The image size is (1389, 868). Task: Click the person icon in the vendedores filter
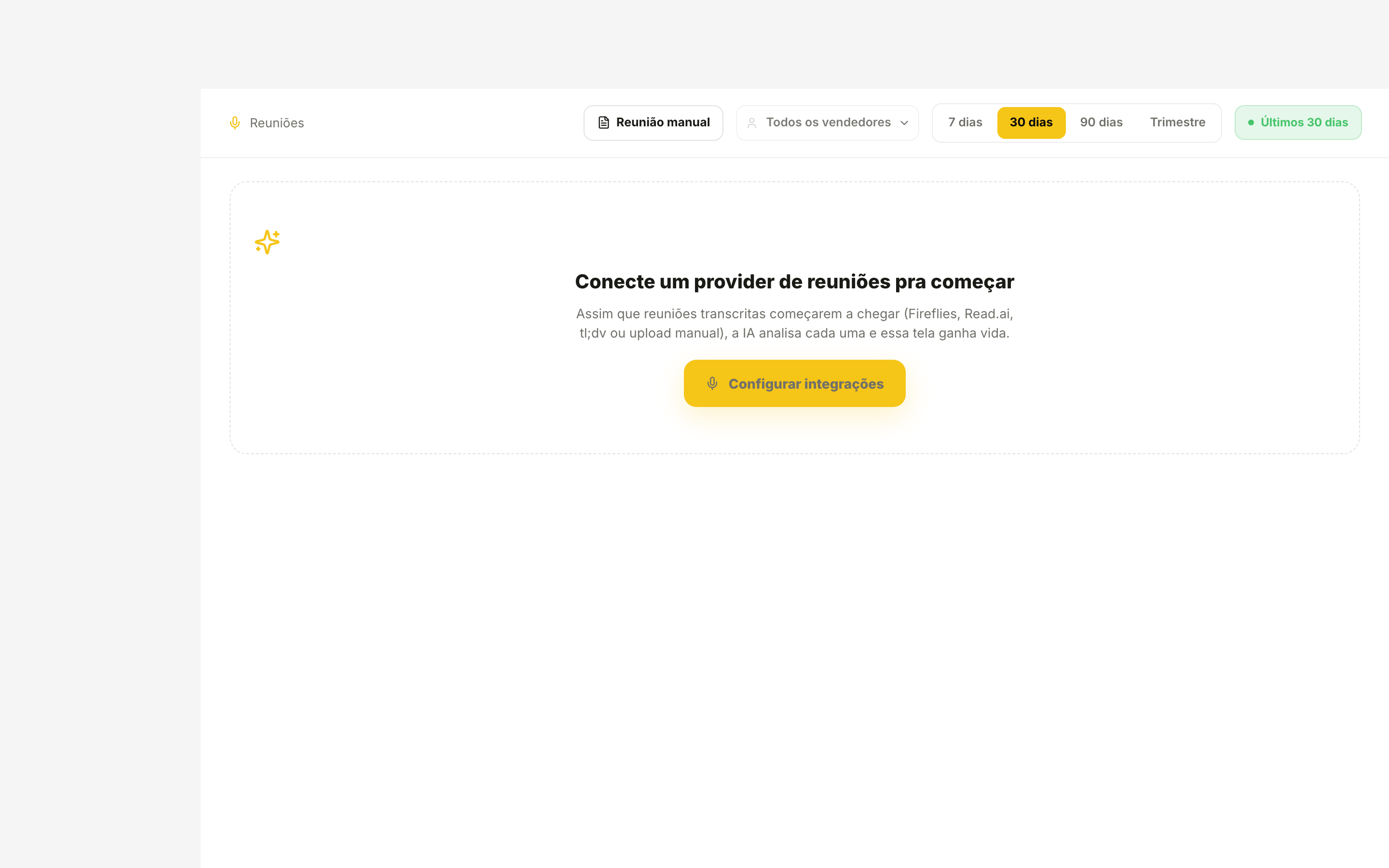coord(752,123)
